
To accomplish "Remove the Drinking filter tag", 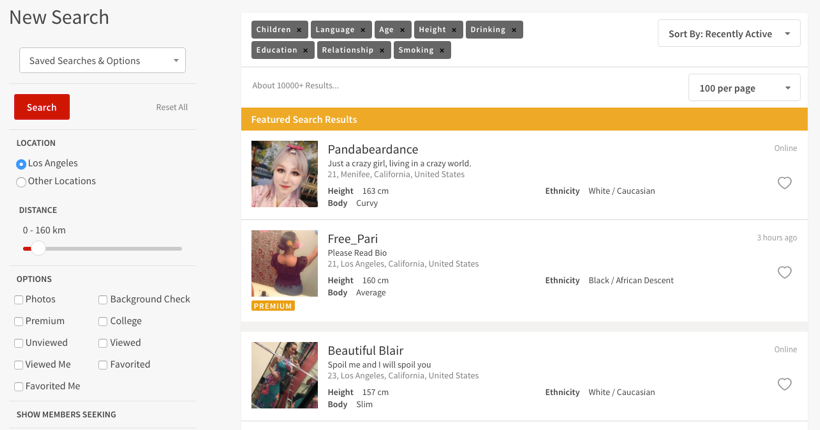I will coord(514,30).
